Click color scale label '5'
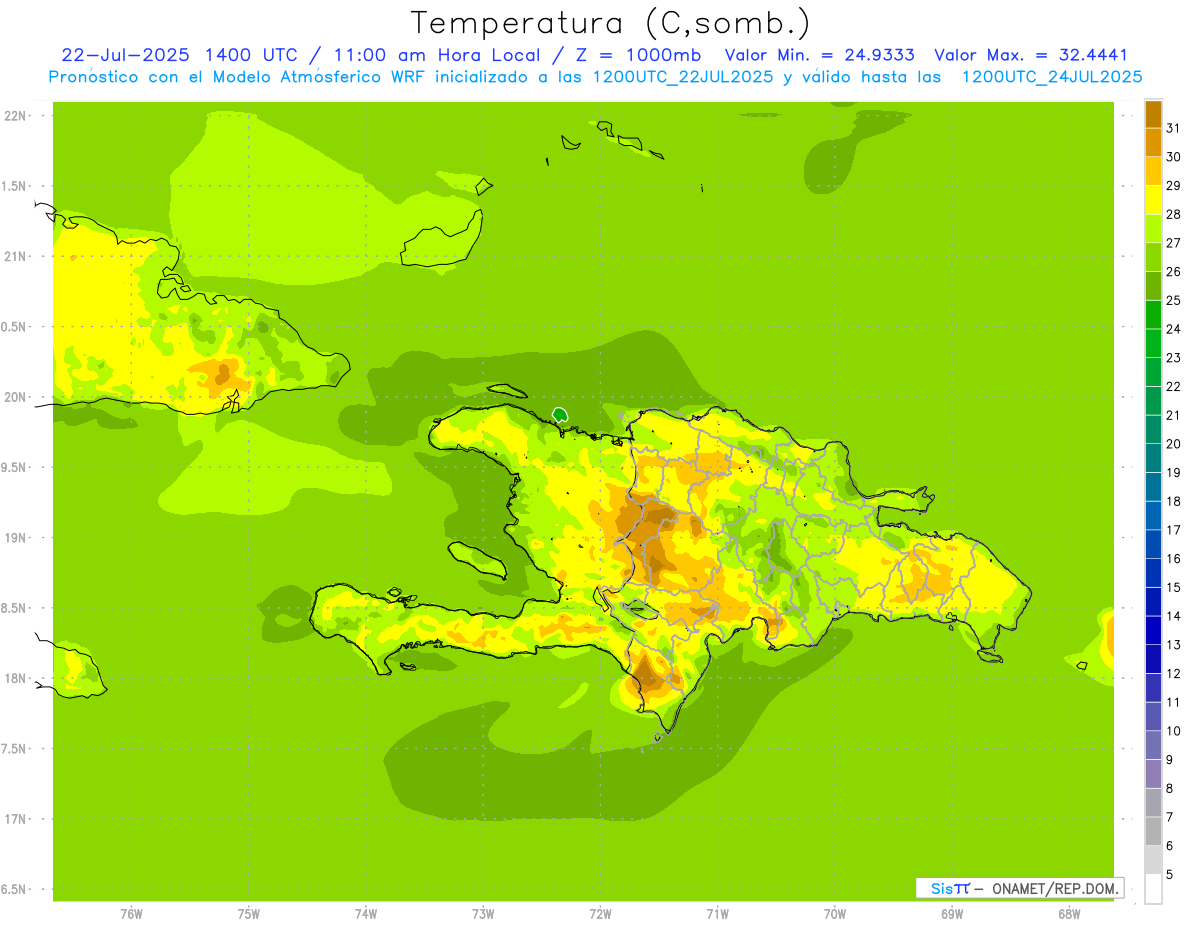 click(x=1171, y=875)
